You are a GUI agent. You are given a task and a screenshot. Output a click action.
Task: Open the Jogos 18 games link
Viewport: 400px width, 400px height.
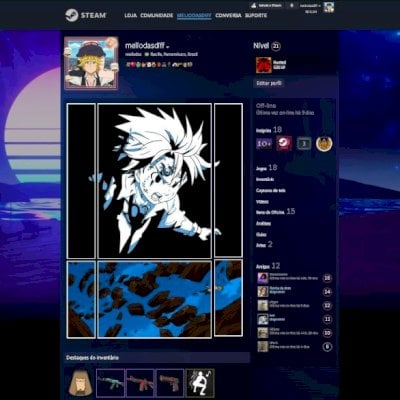(266, 168)
